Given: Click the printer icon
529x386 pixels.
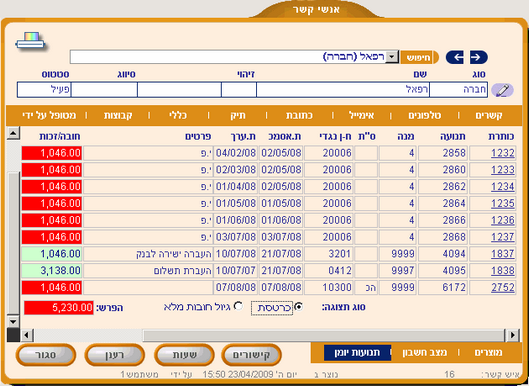Looking at the screenshot, I should pos(30,41).
